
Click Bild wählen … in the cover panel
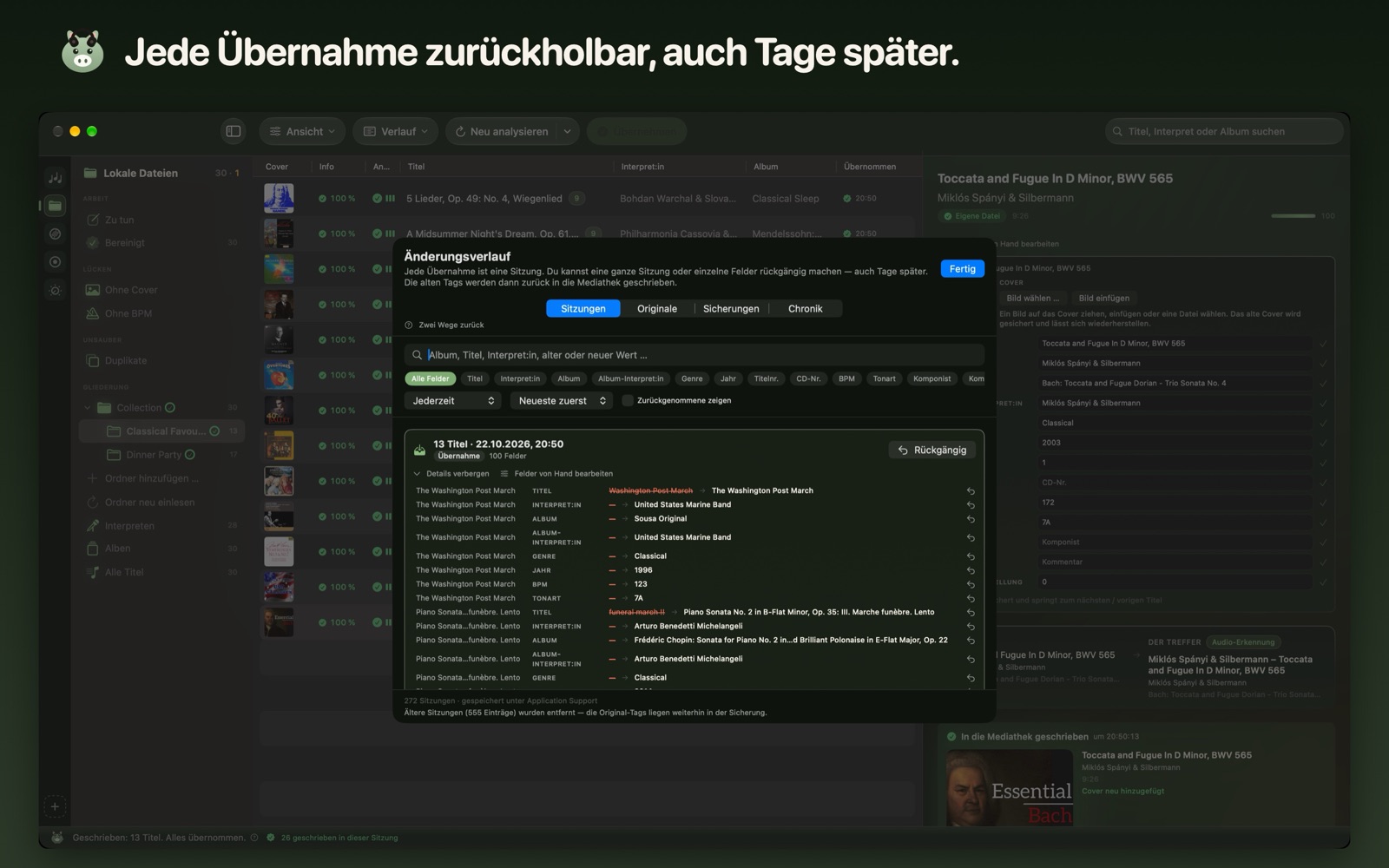coord(1032,298)
